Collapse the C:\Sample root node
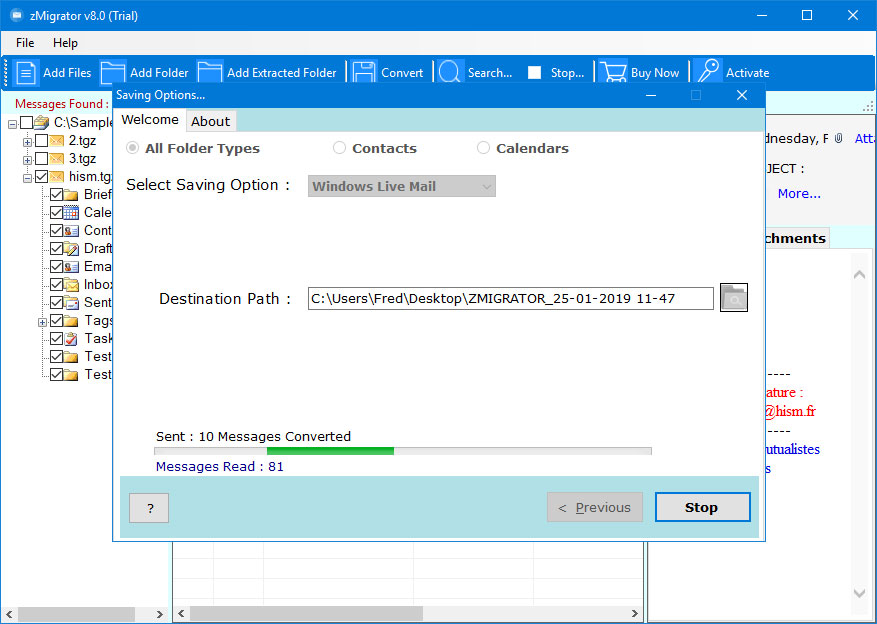This screenshot has height=624, width=877. tap(12, 124)
